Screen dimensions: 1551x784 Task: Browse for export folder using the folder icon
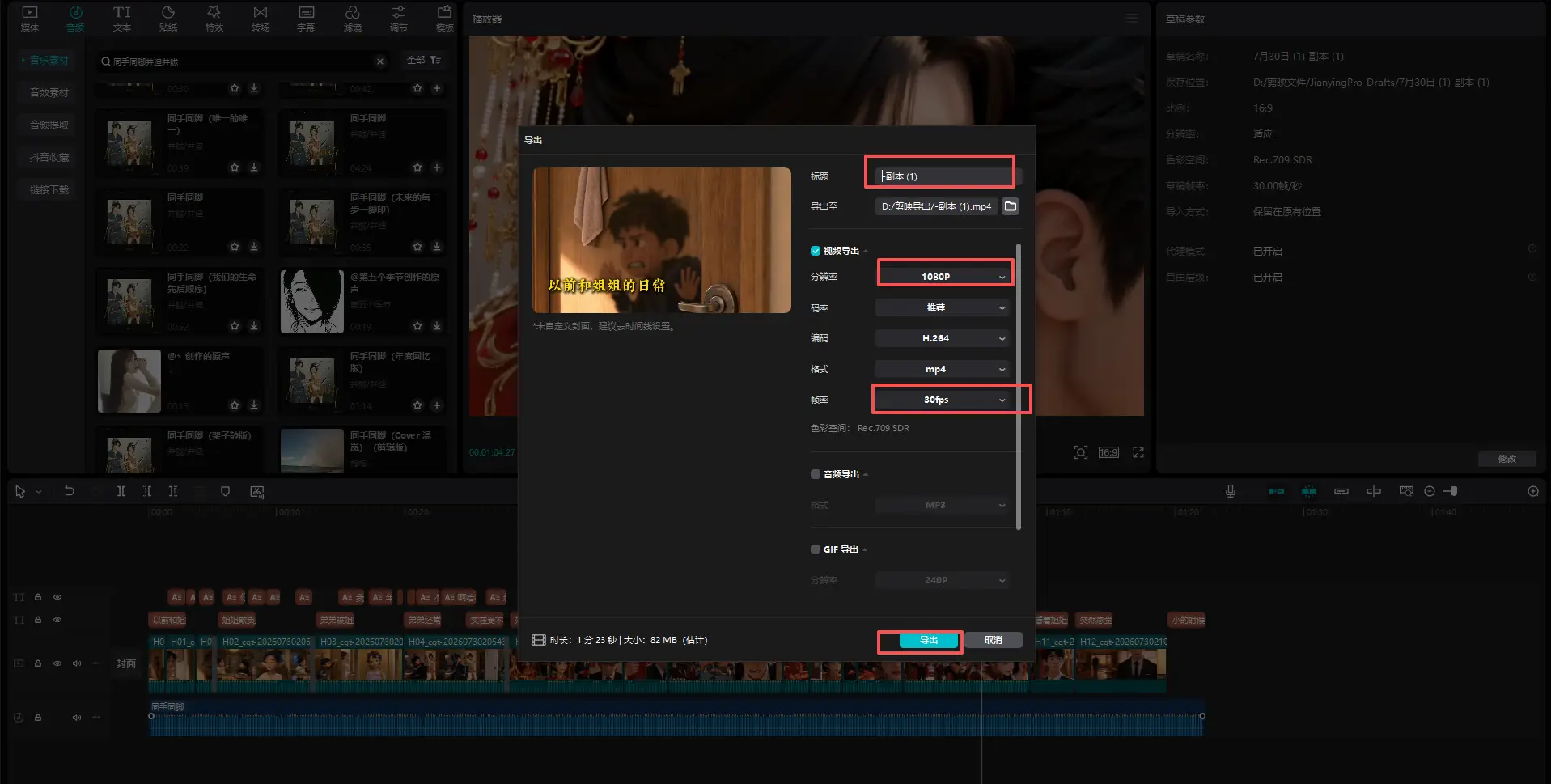tap(1011, 206)
